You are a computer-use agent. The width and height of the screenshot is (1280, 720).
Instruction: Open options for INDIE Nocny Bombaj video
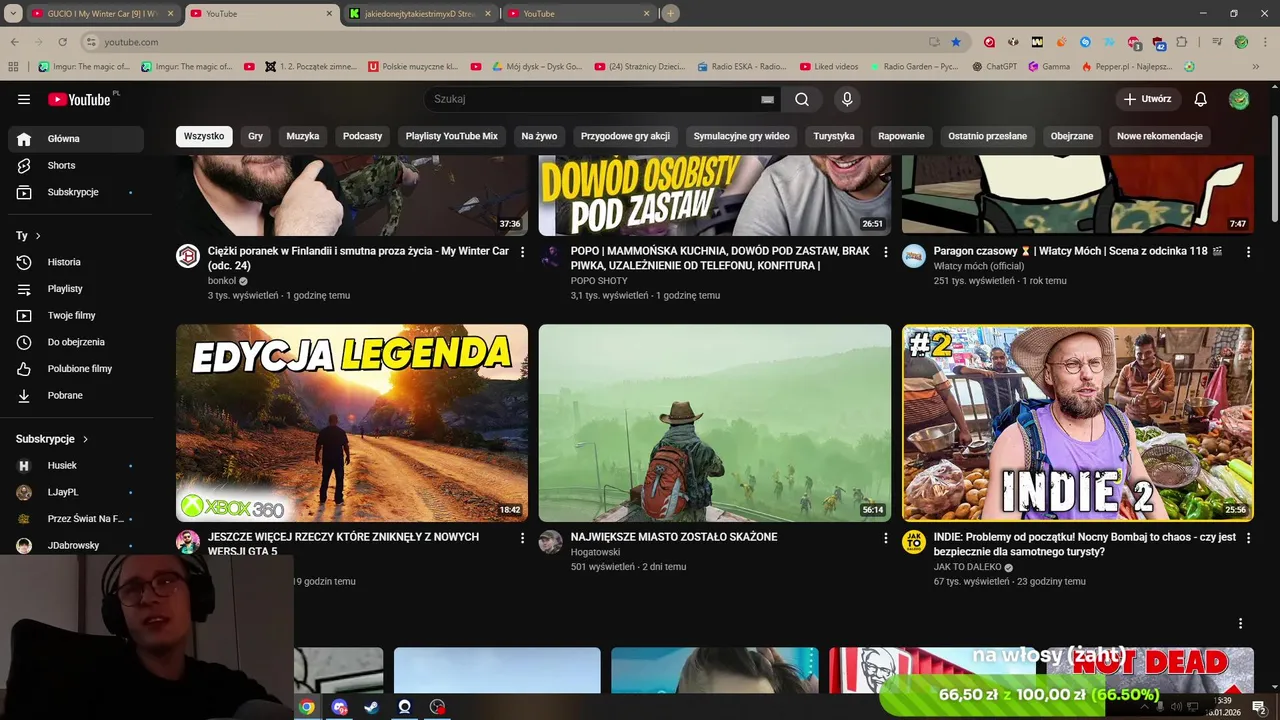pyautogui.click(x=1248, y=538)
